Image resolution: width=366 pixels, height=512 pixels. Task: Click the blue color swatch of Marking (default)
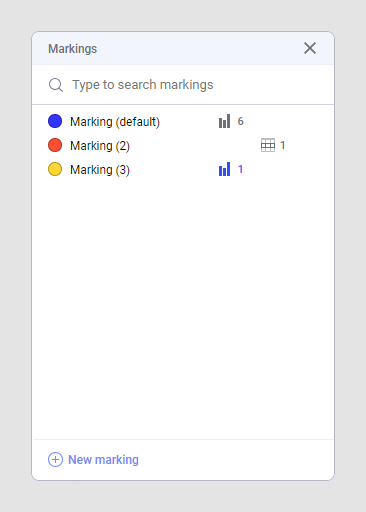click(x=55, y=121)
